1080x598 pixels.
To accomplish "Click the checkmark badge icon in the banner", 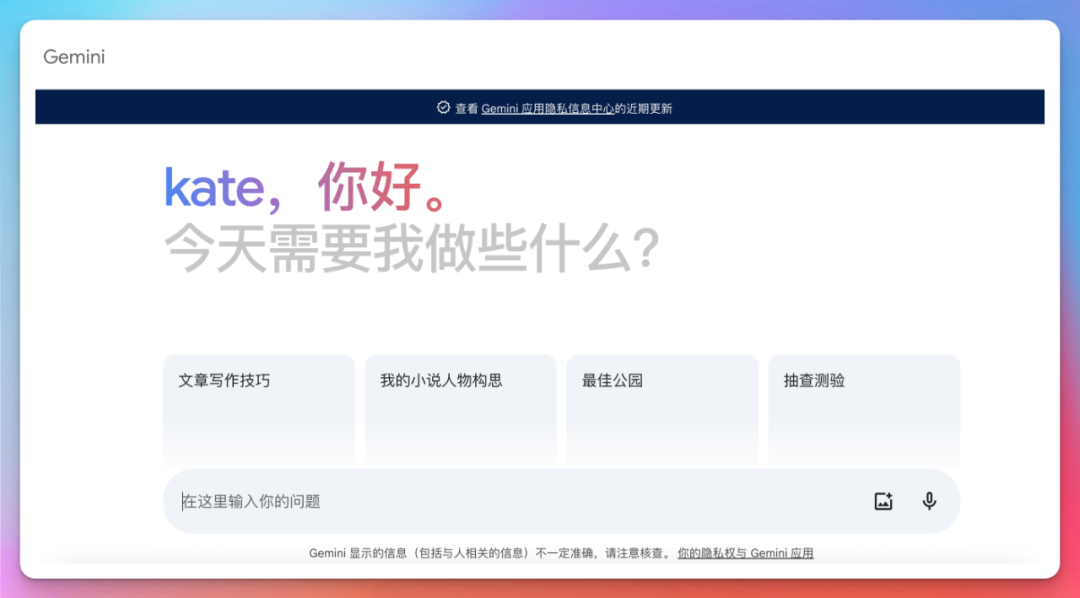I will (443, 108).
